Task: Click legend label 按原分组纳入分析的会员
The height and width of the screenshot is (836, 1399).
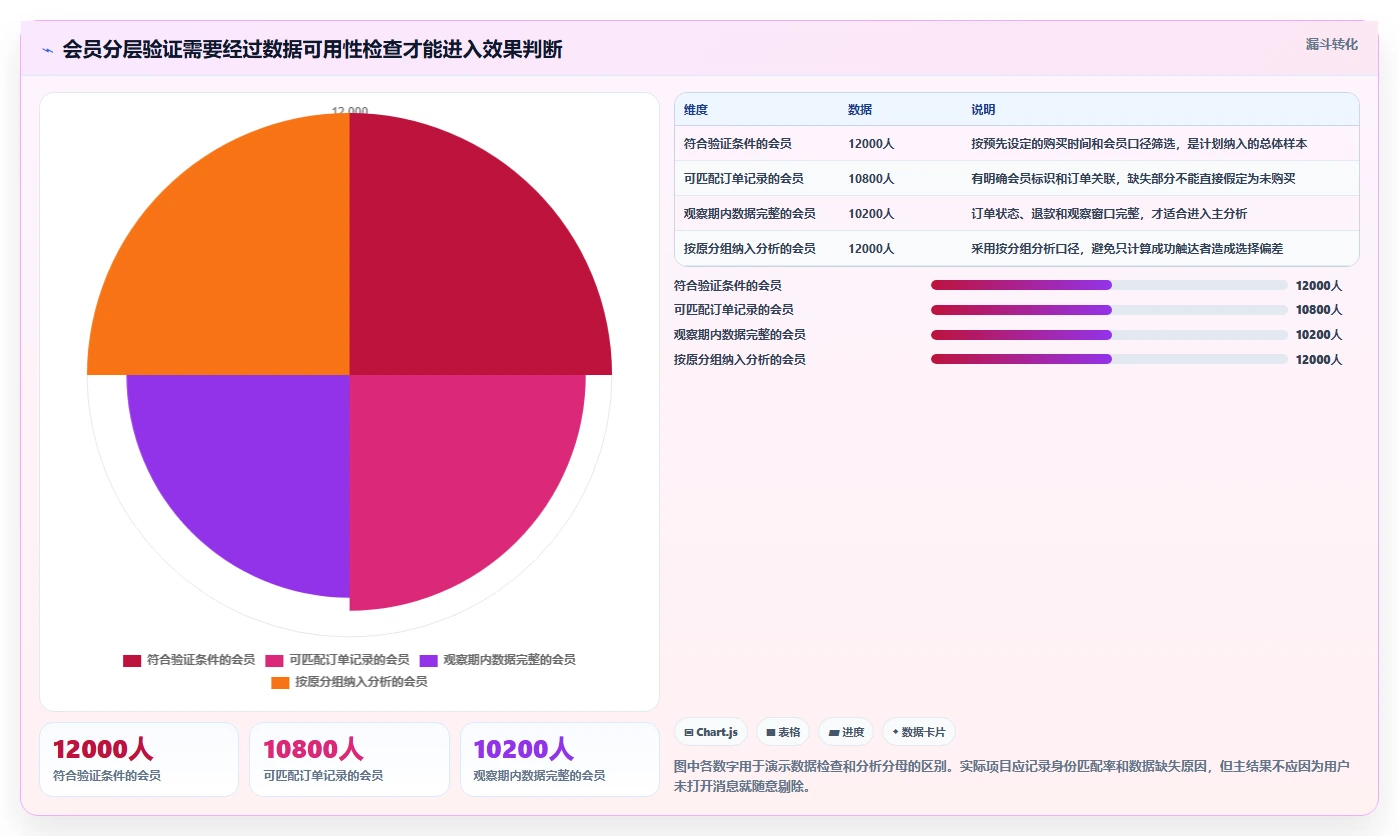Action: [x=361, y=682]
